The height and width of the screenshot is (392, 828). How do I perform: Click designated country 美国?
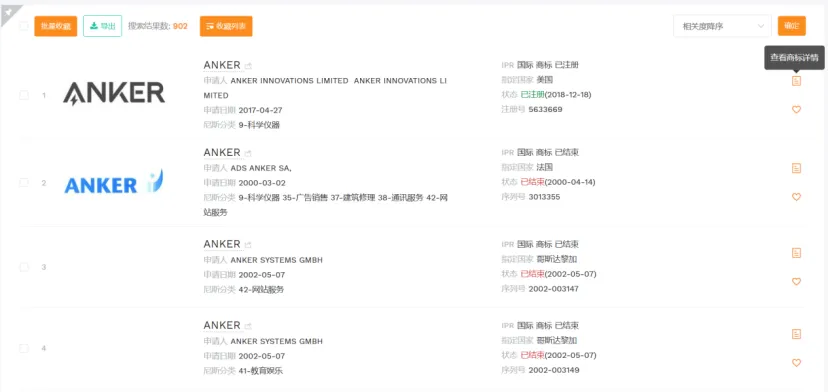coord(544,80)
